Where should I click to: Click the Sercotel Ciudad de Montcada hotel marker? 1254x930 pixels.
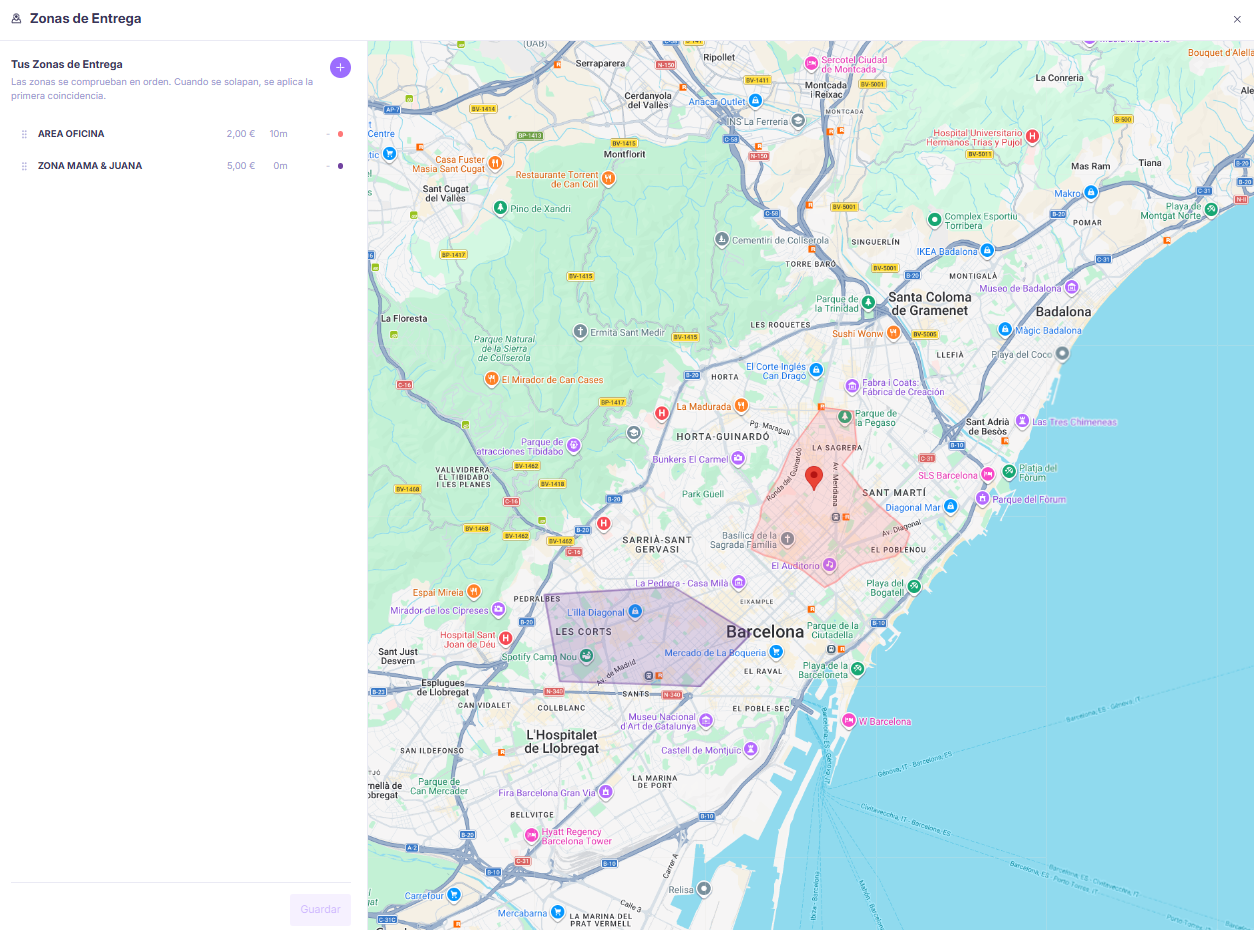point(812,64)
